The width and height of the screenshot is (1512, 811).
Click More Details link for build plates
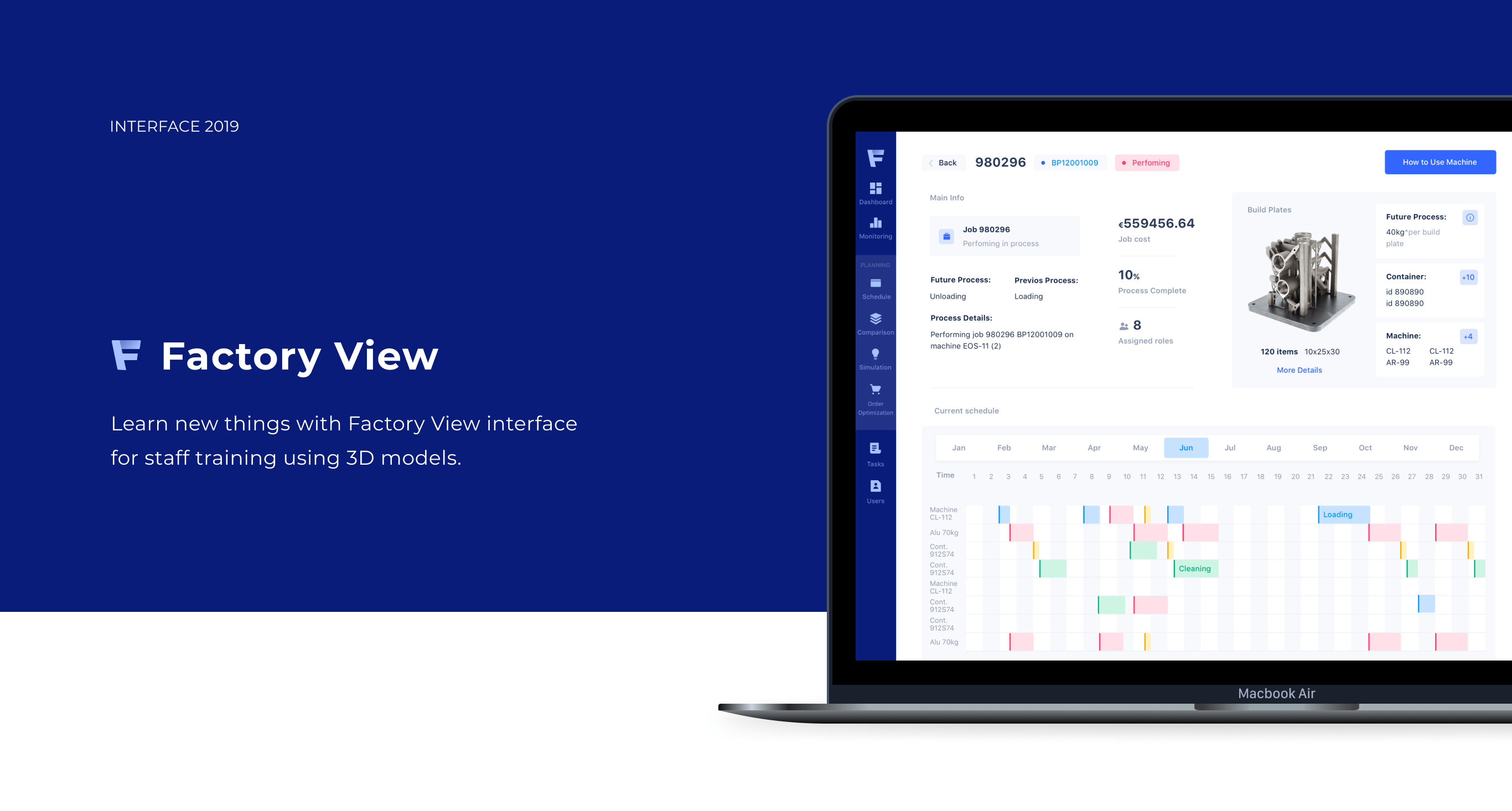point(1300,370)
